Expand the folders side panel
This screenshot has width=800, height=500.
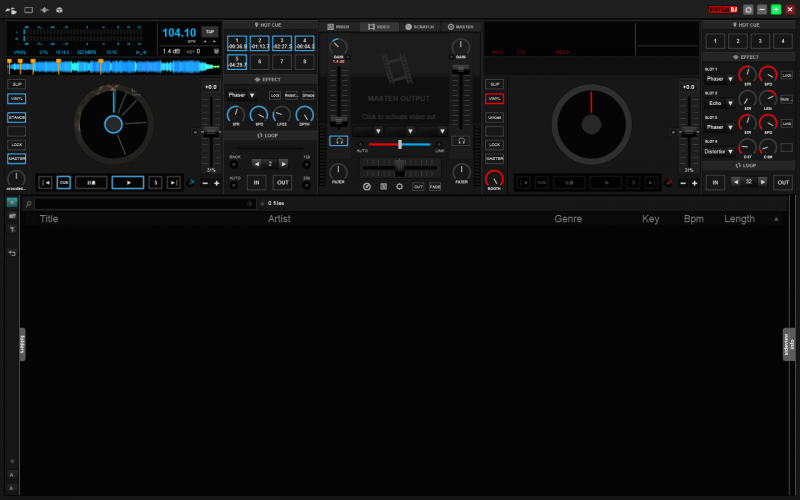coord(22,344)
